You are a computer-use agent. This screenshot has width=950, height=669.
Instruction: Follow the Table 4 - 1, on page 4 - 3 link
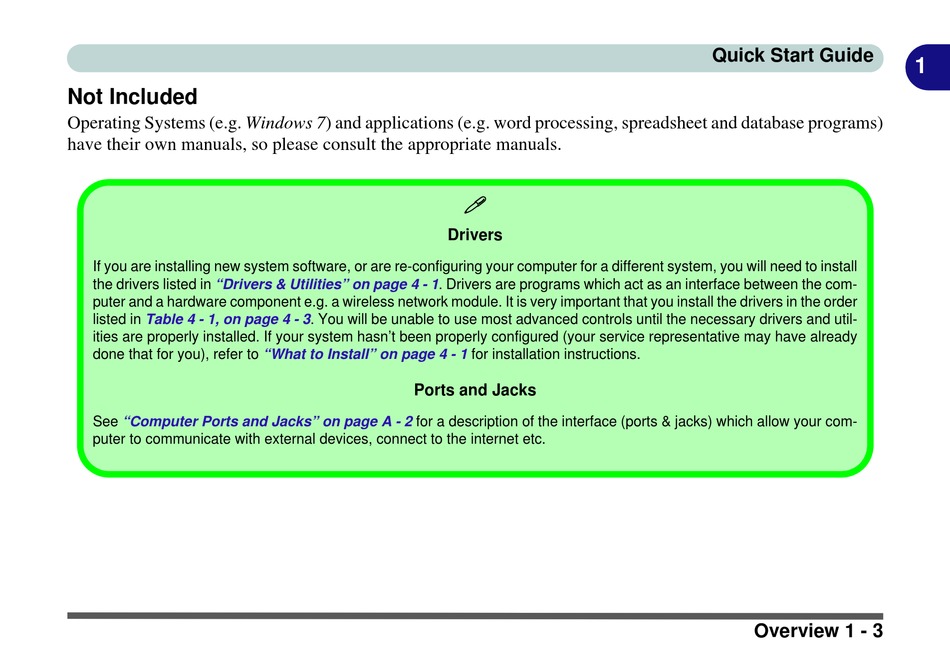pos(228,319)
